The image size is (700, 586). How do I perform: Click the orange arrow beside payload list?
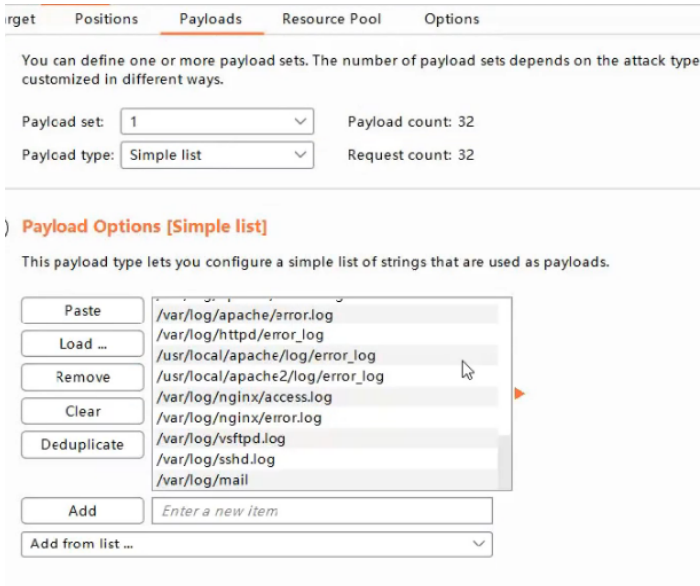tap(519, 394)
